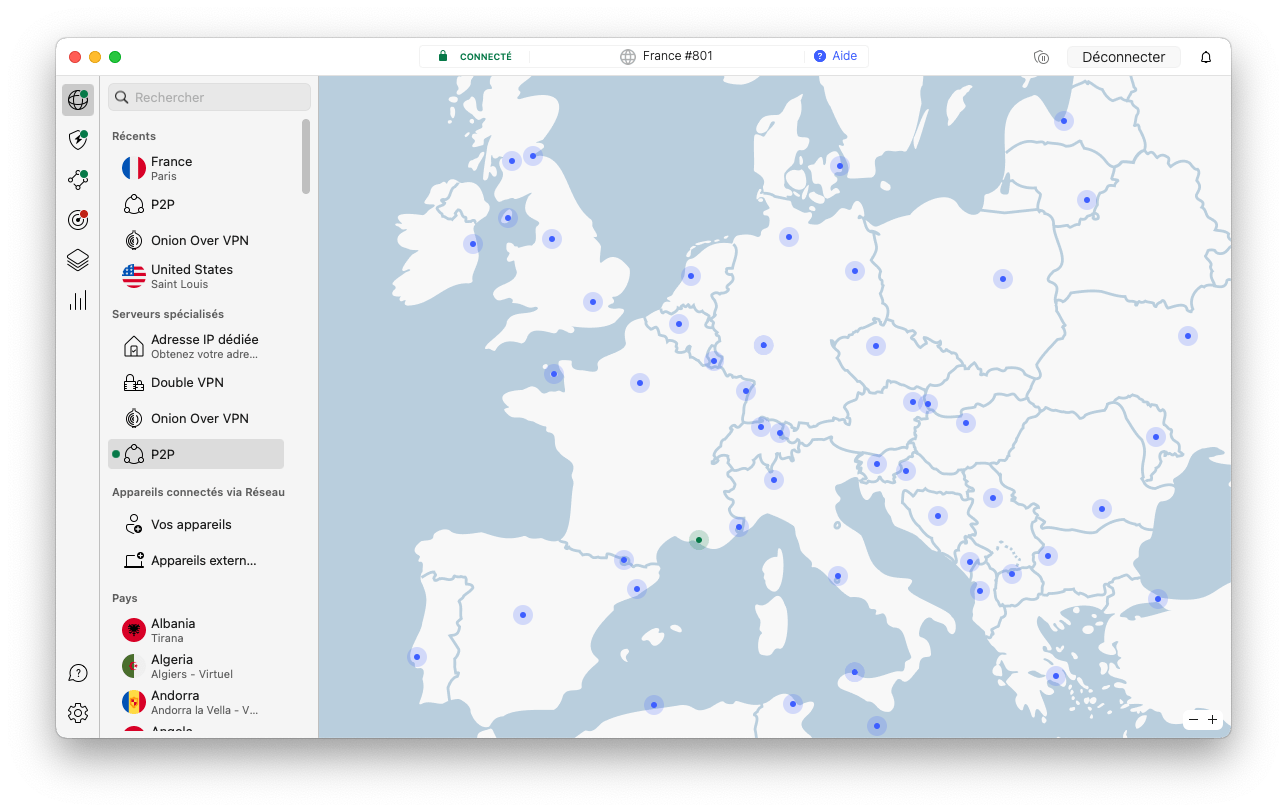The height and width of the screenshot is (812, 1287).
Task: Click the Déconnecter button
Action: point(1124,57)
